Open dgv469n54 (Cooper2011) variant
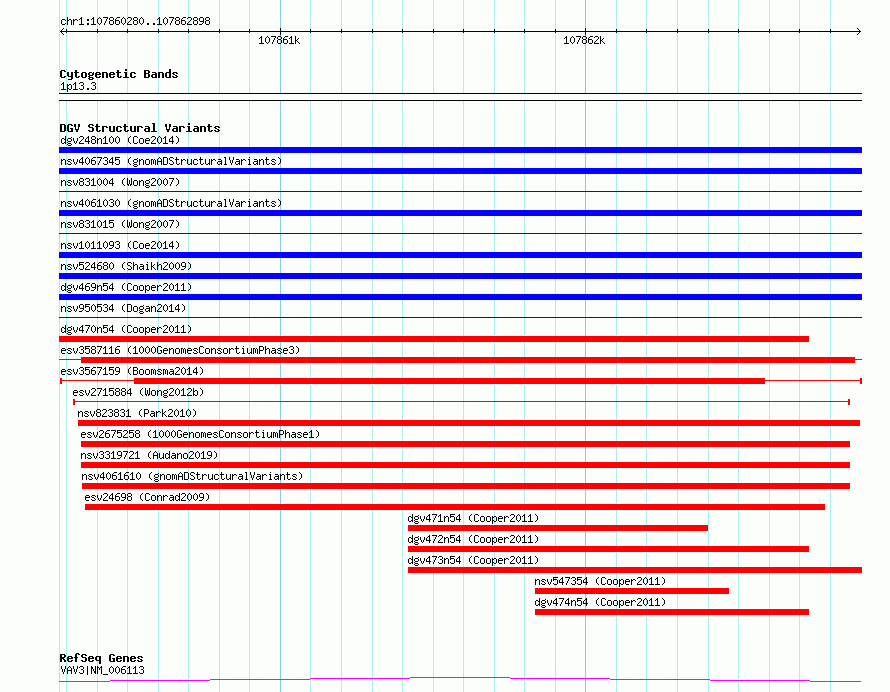890x692 pixels. tap(126, 287)
